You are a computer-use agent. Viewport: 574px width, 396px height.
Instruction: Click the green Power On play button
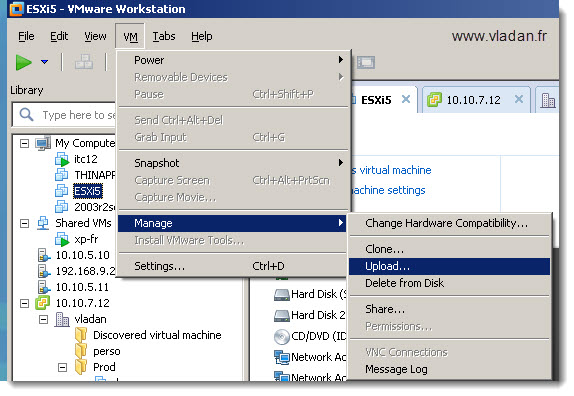pyautogui.click(x=24, y=62)
